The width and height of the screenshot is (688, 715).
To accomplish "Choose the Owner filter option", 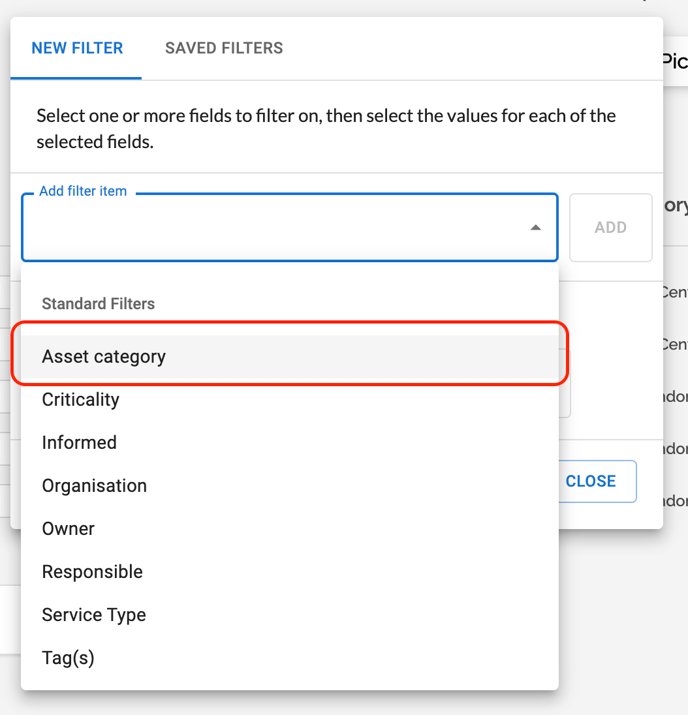I will [x=68, y=529].
